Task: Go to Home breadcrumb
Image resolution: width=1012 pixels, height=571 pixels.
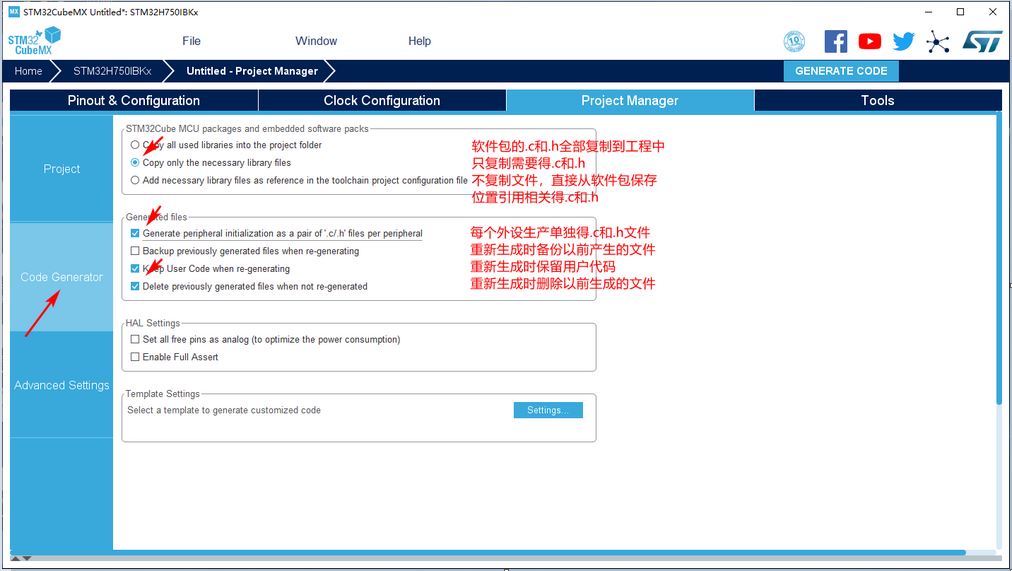Action: (28, 71)
